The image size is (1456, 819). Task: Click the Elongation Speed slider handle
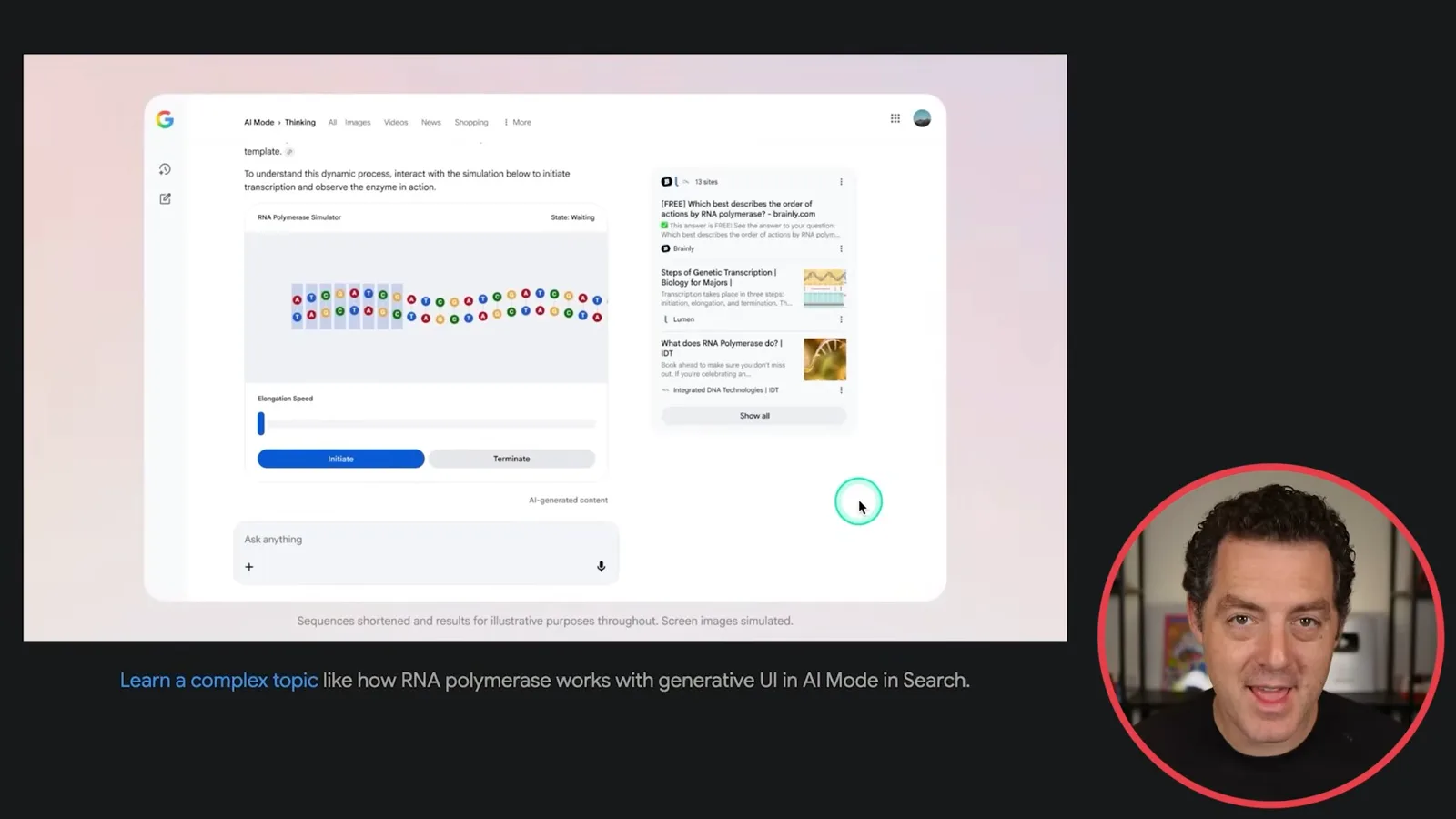coord(261,423)
